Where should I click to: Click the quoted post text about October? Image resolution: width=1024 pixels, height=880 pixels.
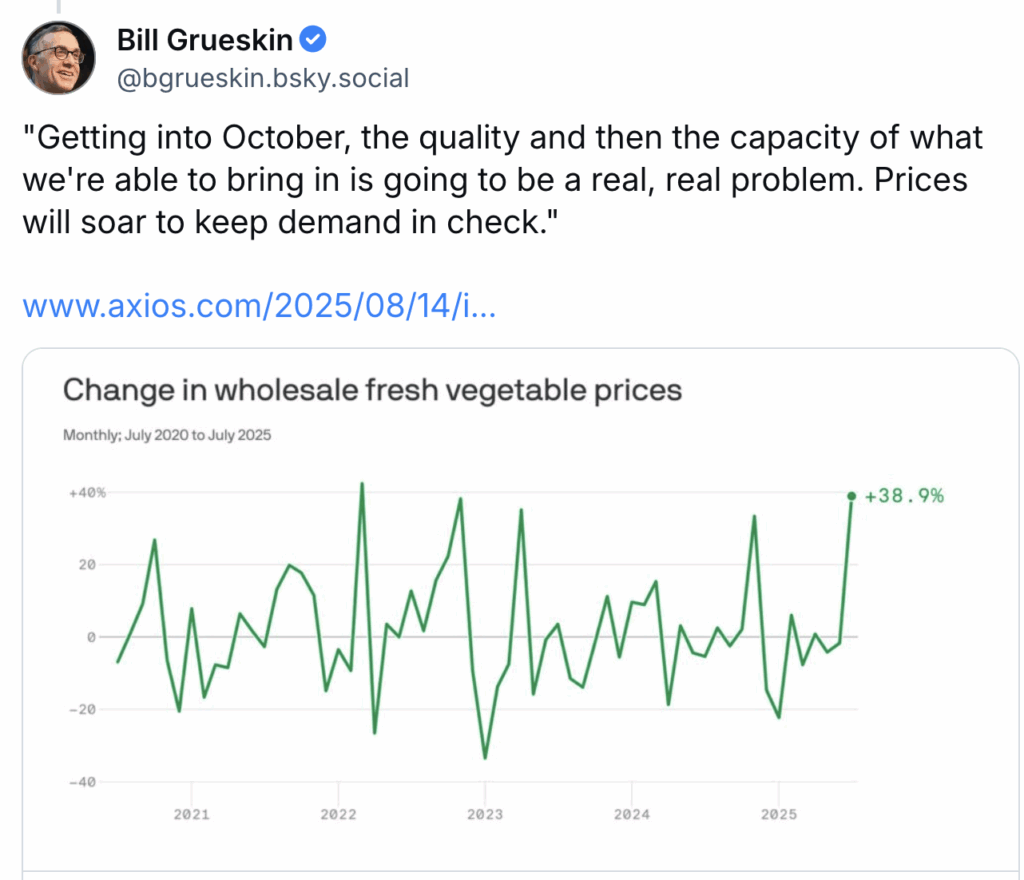(502, 180)
